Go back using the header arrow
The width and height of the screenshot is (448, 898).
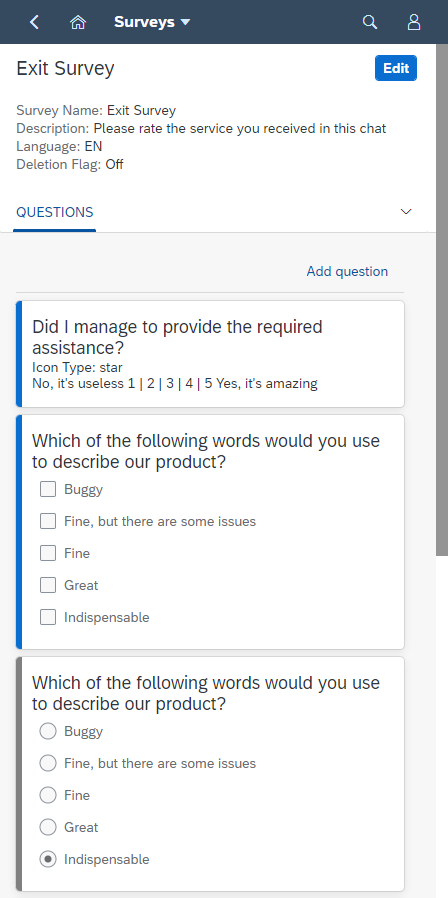pos(34,22)
